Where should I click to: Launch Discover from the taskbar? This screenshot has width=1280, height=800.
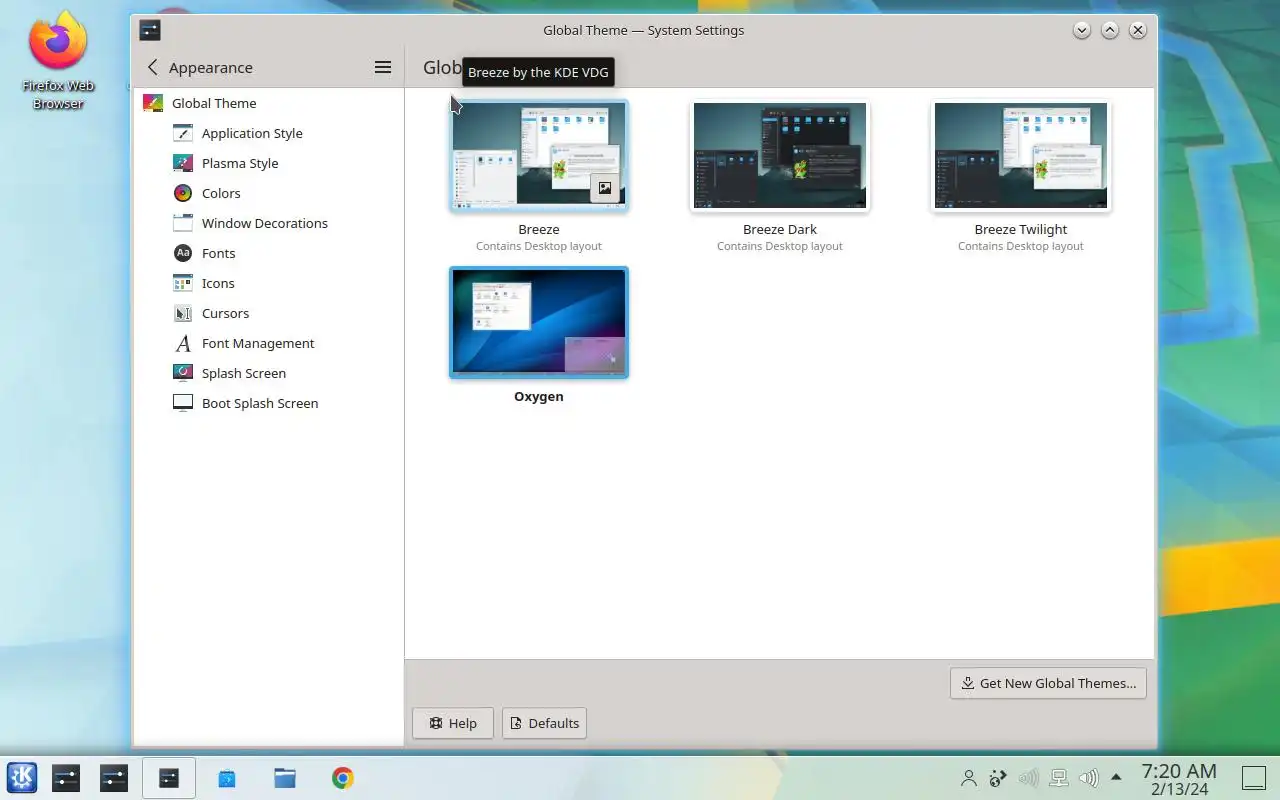227,778
